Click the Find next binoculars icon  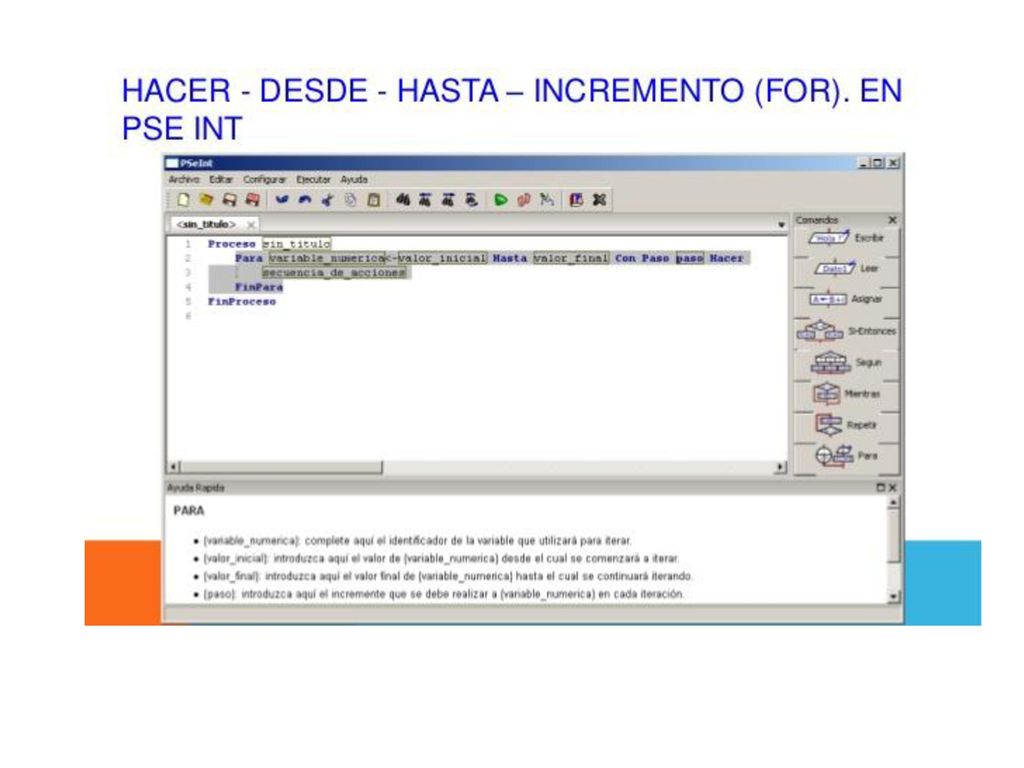tap(448, 200)
